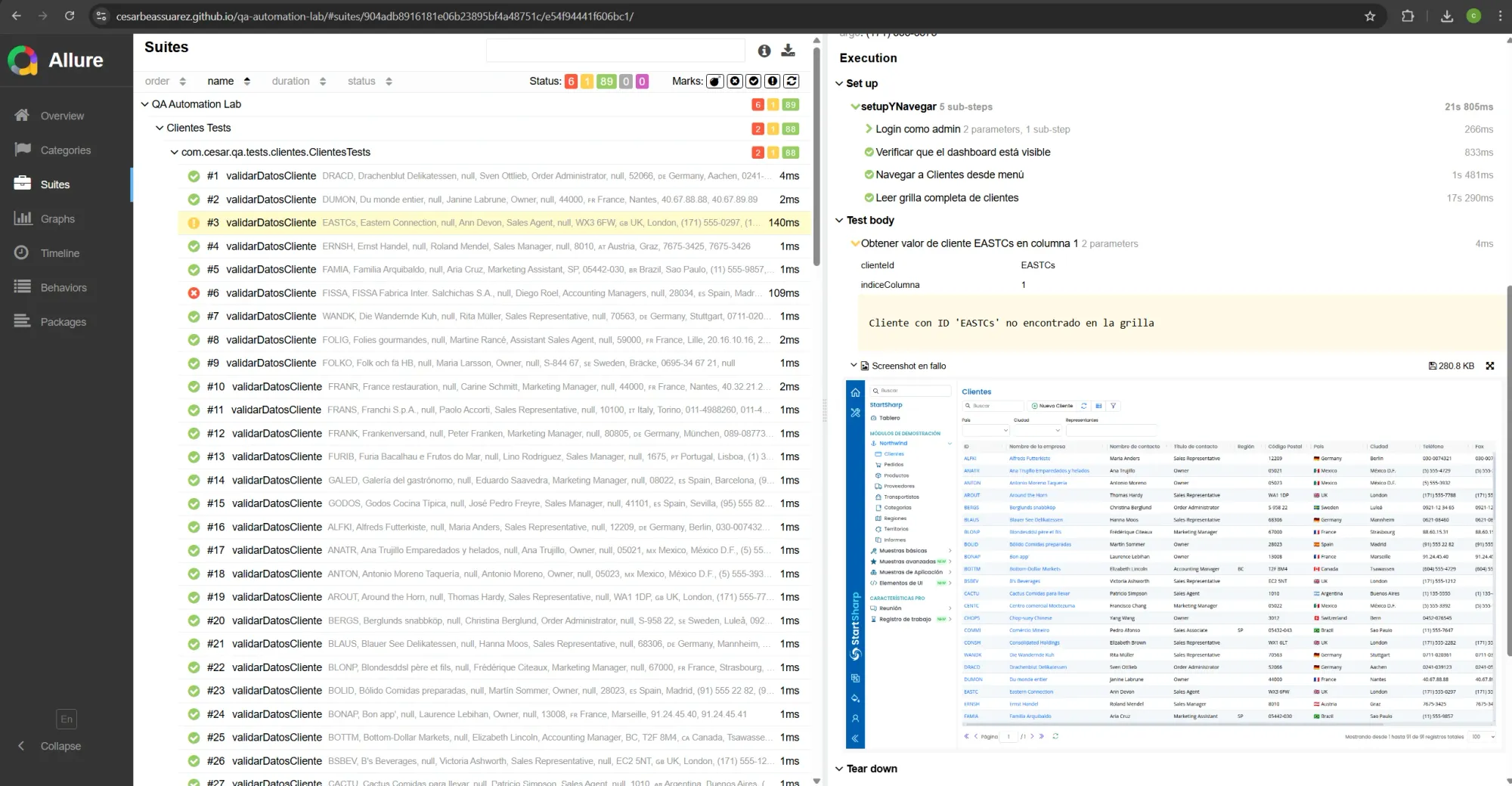Image resolution: width=1512 pixels, height=786 pixels.
Task: Download the screenshot attachment via the save icon
Action: click(x=1433, y=365)
